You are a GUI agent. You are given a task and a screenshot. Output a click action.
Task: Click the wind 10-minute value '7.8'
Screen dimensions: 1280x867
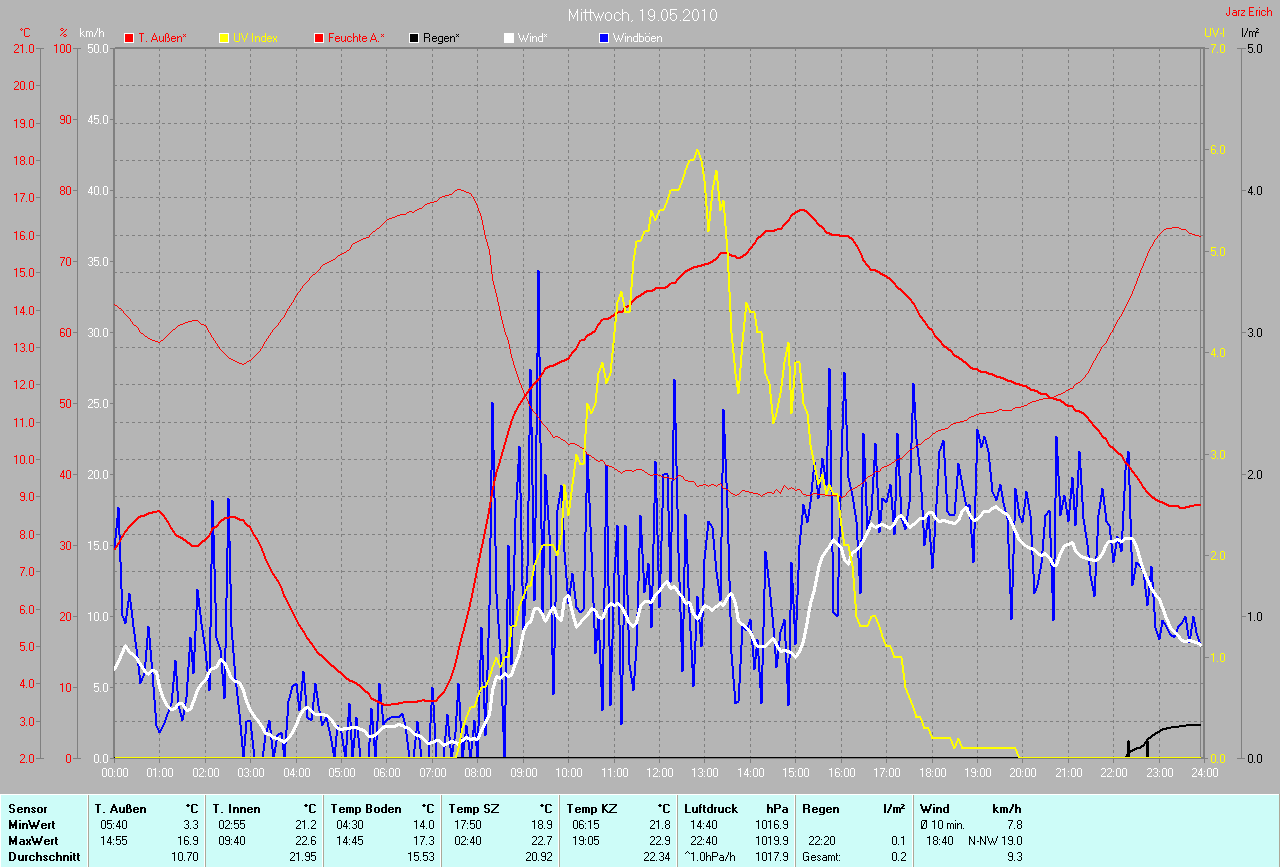[1014, 824]
